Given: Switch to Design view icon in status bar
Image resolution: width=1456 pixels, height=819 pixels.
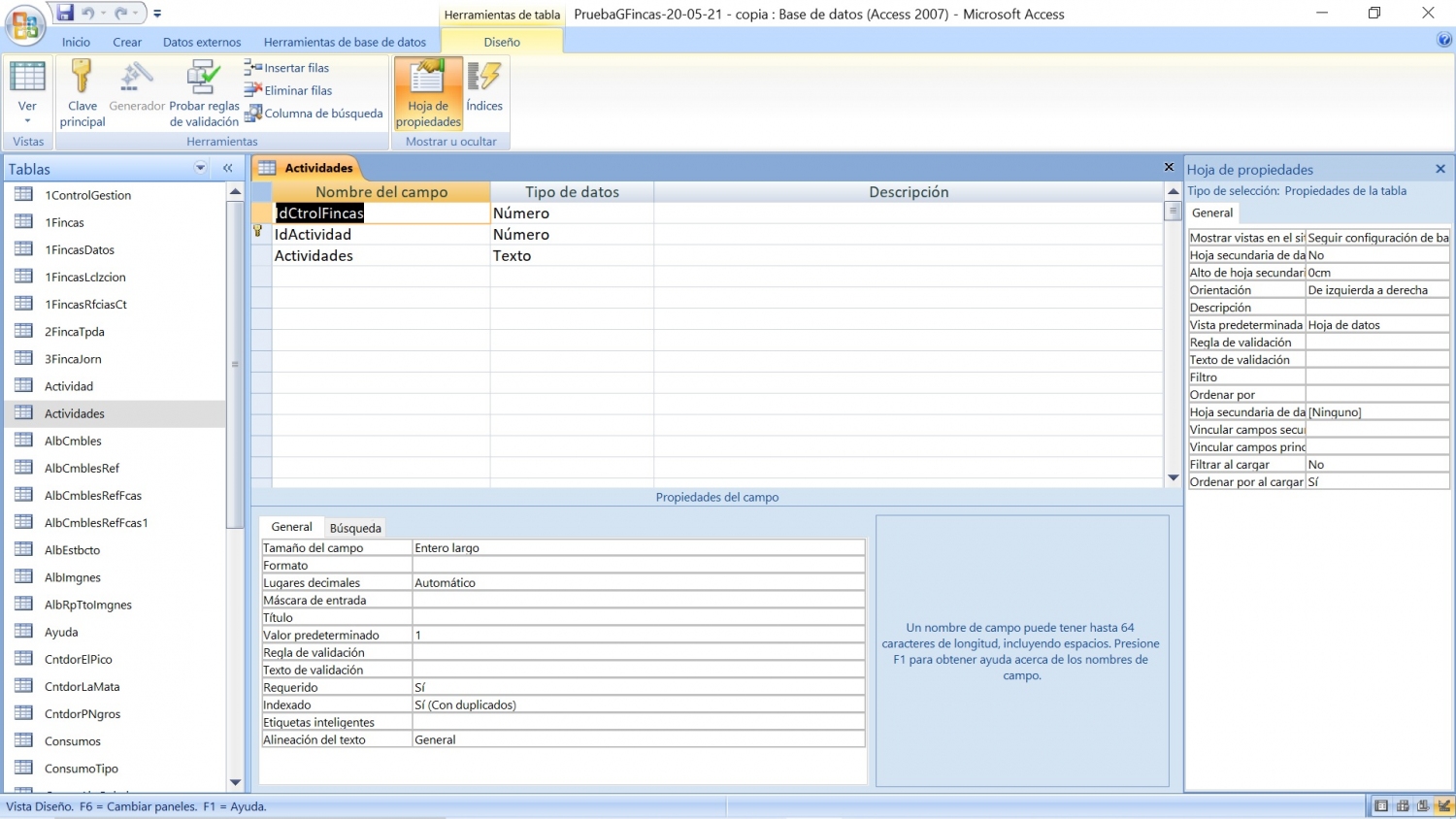Looking at the screenshot, I should (x=1443, y=806).
